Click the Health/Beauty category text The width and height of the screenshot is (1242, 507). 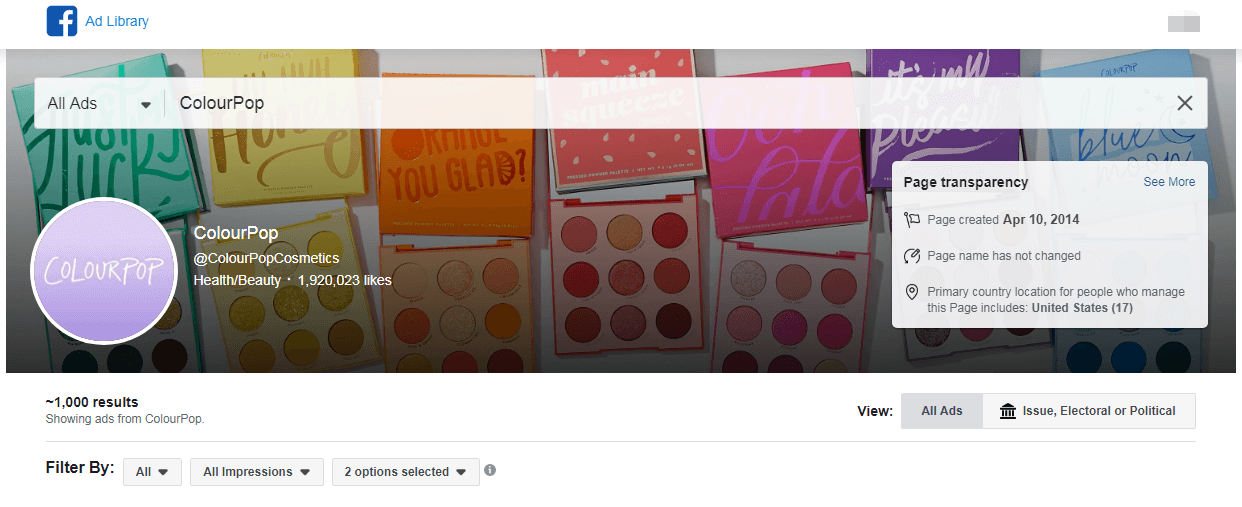[x=237, y=281]
